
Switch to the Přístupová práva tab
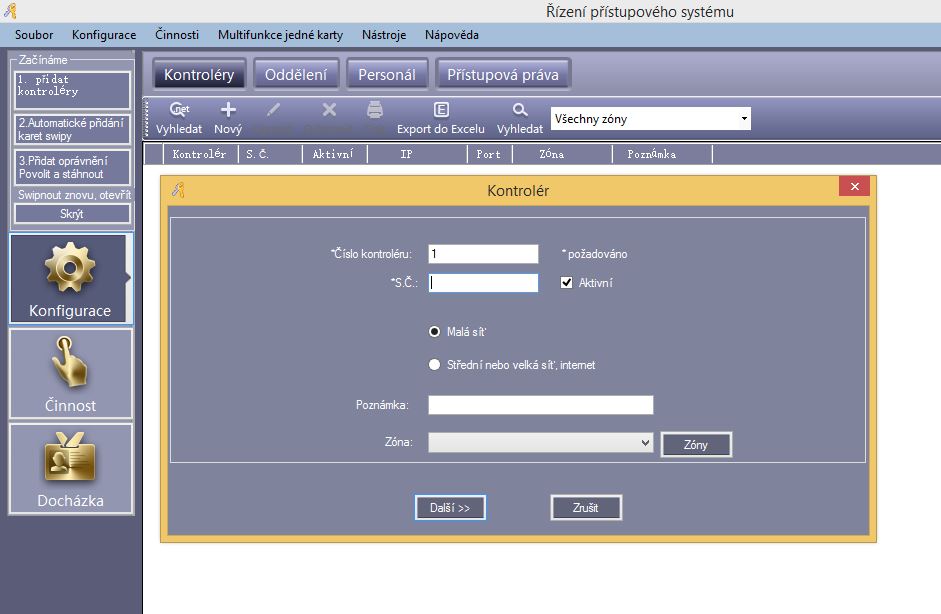coord(503,74)
